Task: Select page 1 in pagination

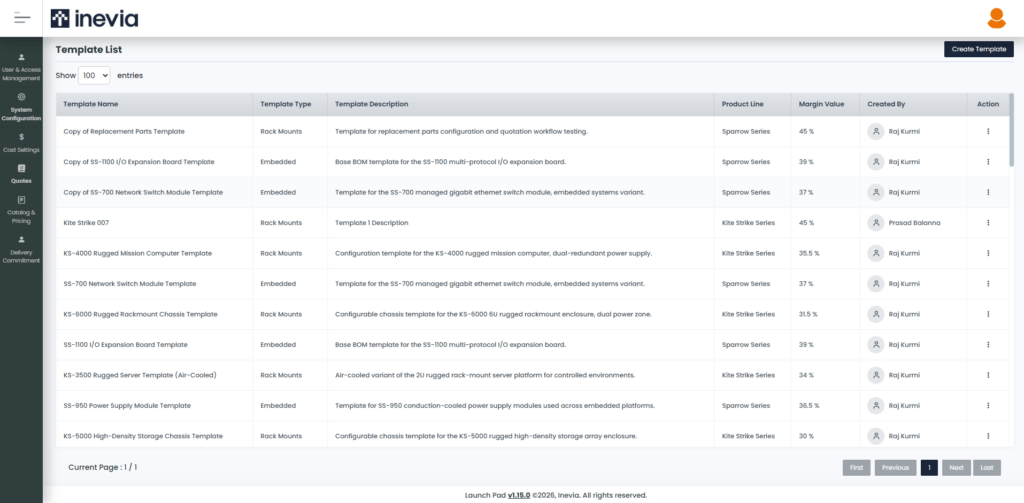Action: 929,468
